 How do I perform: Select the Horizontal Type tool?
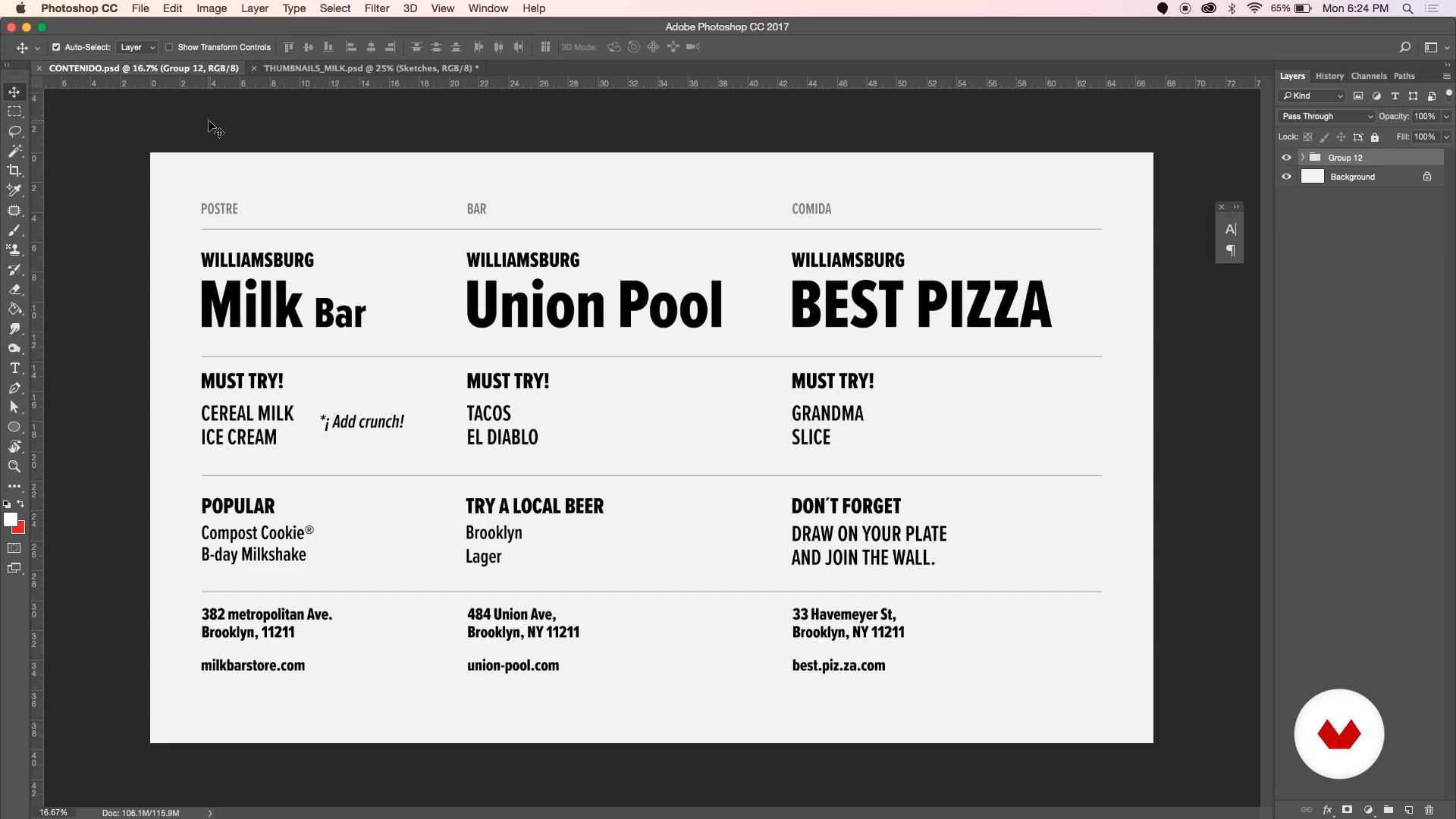tap(14, 368)
